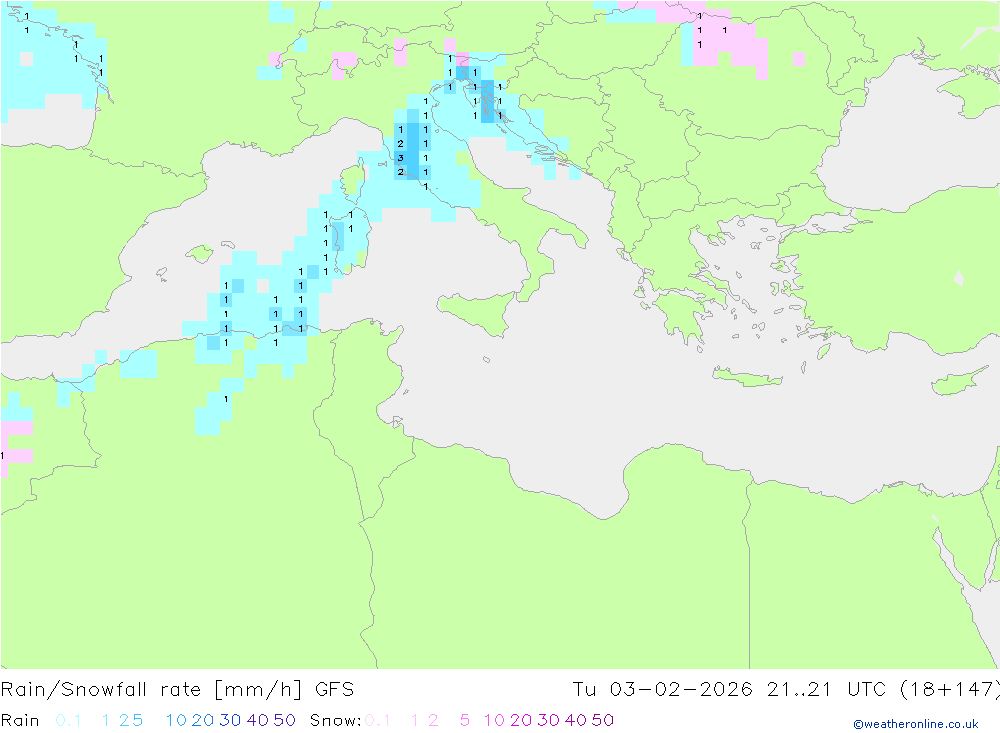Select rain legend value 5
This screenshot has width=1000, height=733.
[x=138, y=720]
